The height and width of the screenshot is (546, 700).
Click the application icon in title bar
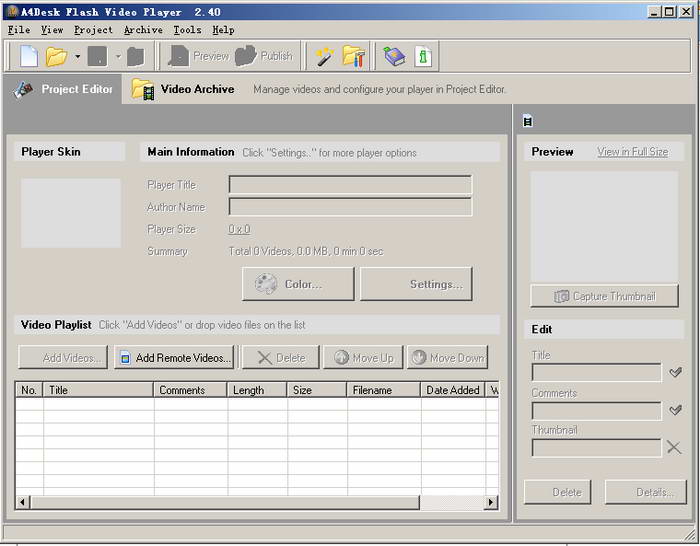(12, 11)
